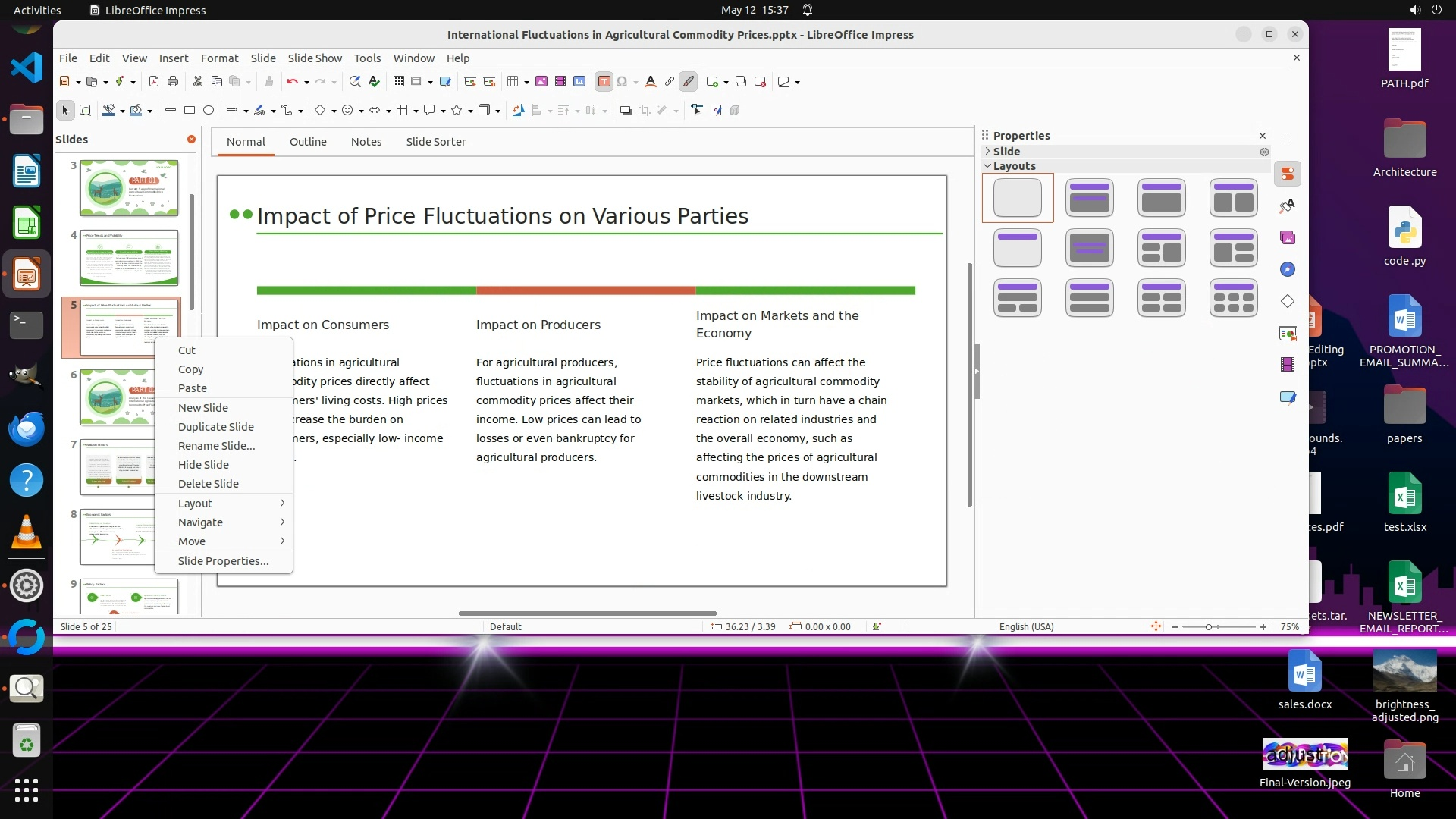
Task: Open sidebar Slide Transition deck
Action: pos(1288,334)
